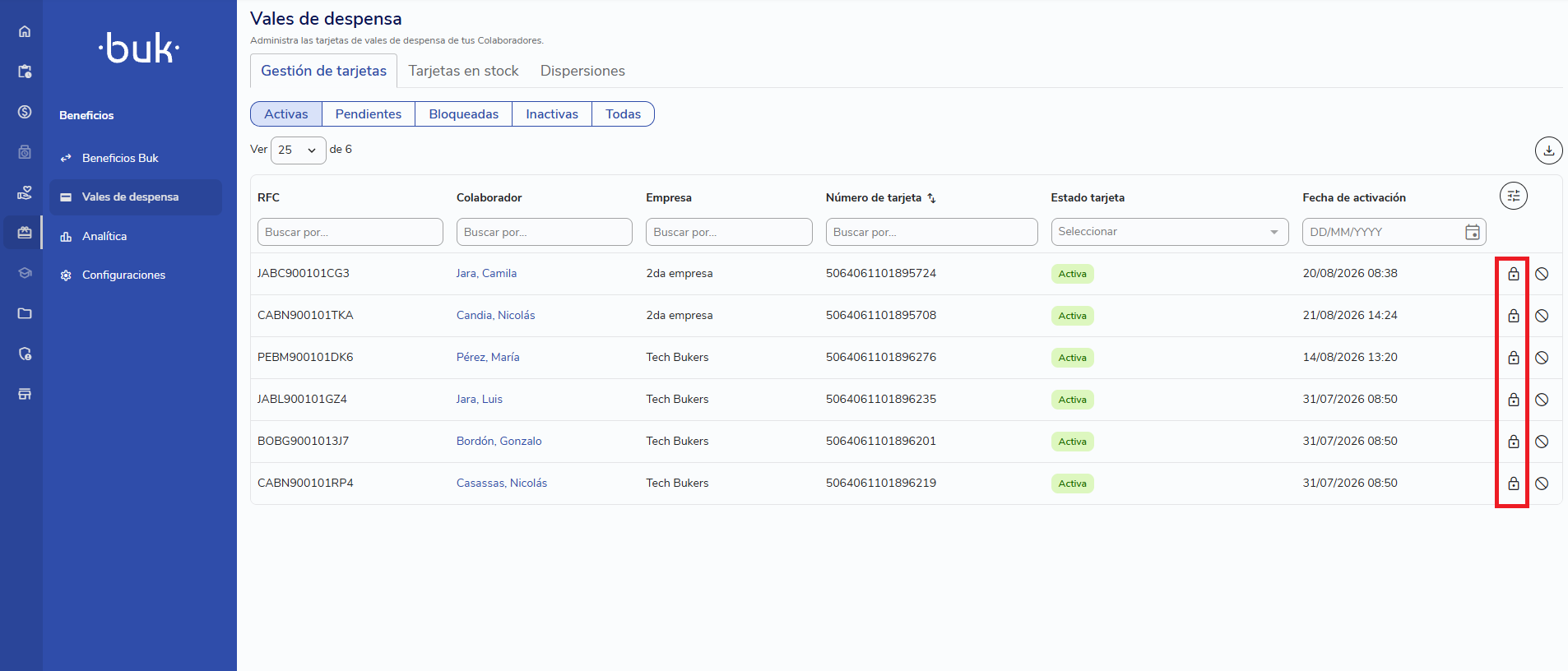Filter by Bloqueadas cards
Viewport: 1568px width, 671px height.
coord(464,114)
